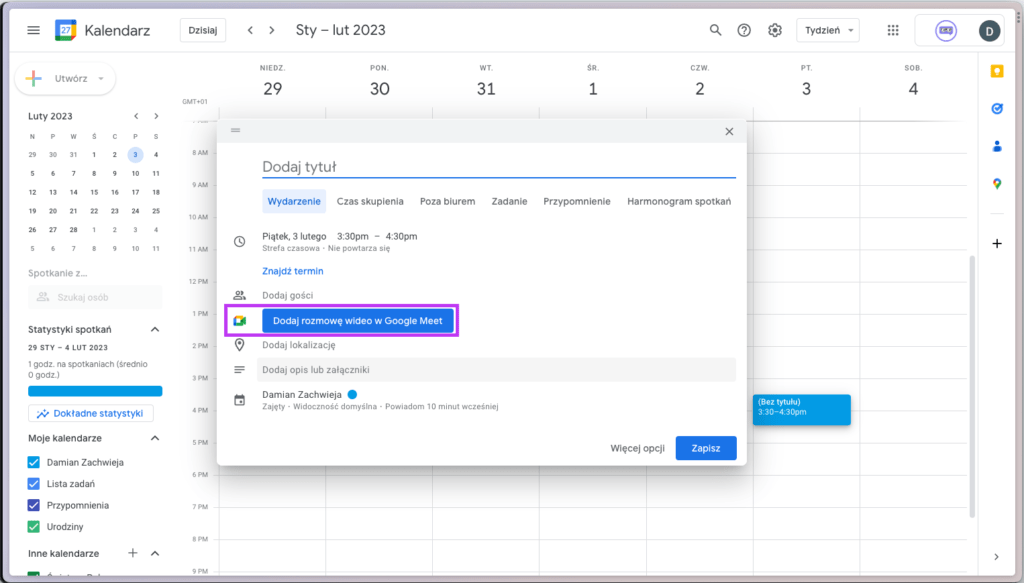Toggle the Lista zadań calendar checkbox
1024x583 pixels.
coord(34,484)
